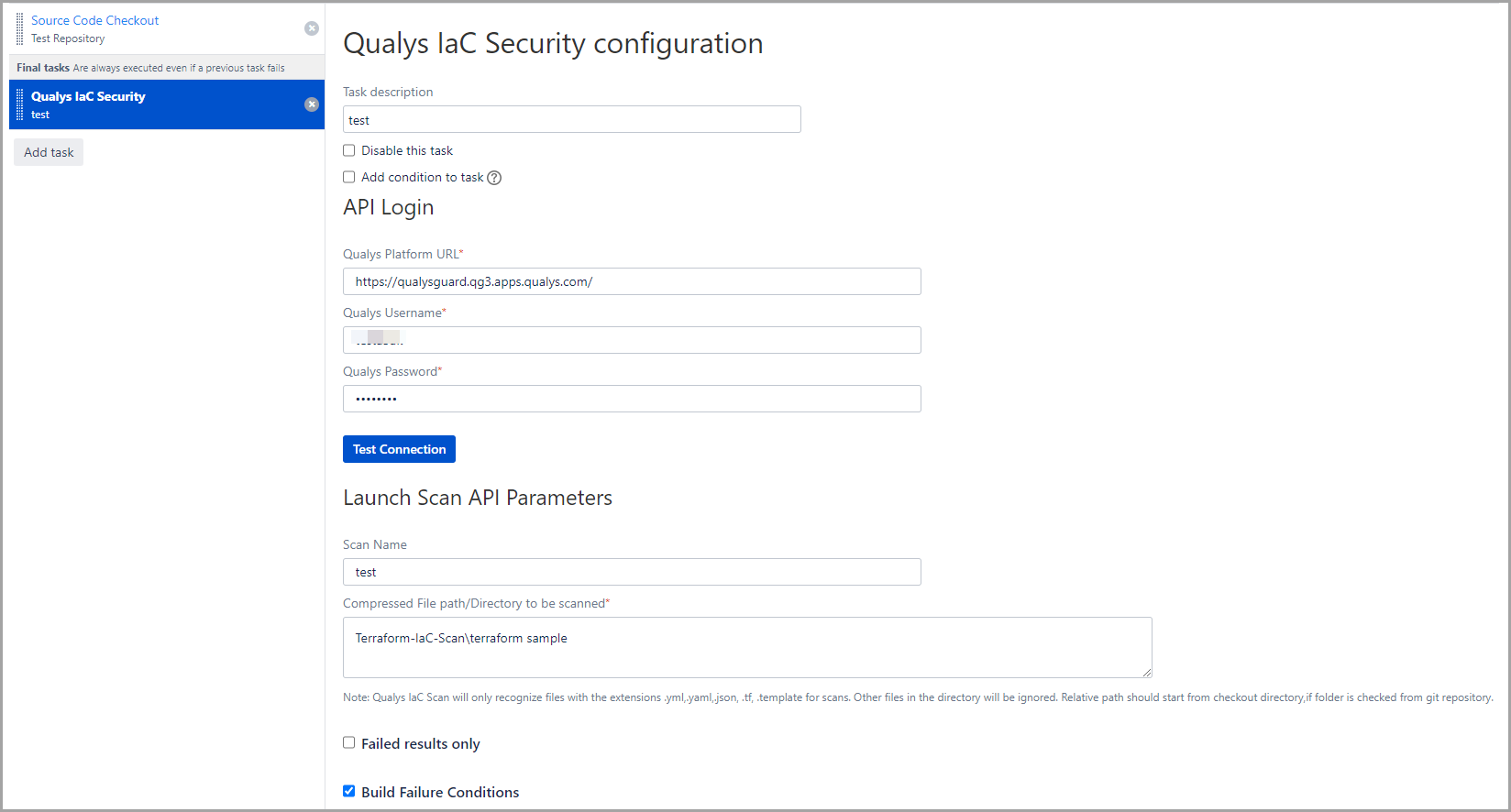
Task: Remove the Source Code Checkout task
Action: [x=312, y=28]
